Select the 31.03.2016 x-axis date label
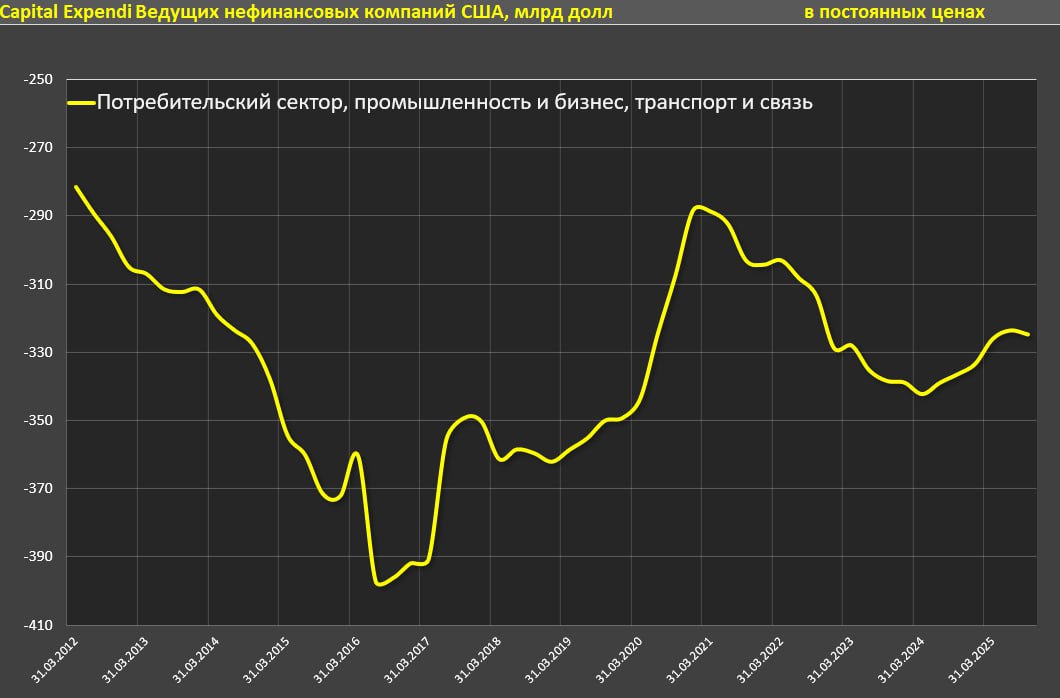The width and height of the screenshot is (1060, 698). [x=334, y=659]
